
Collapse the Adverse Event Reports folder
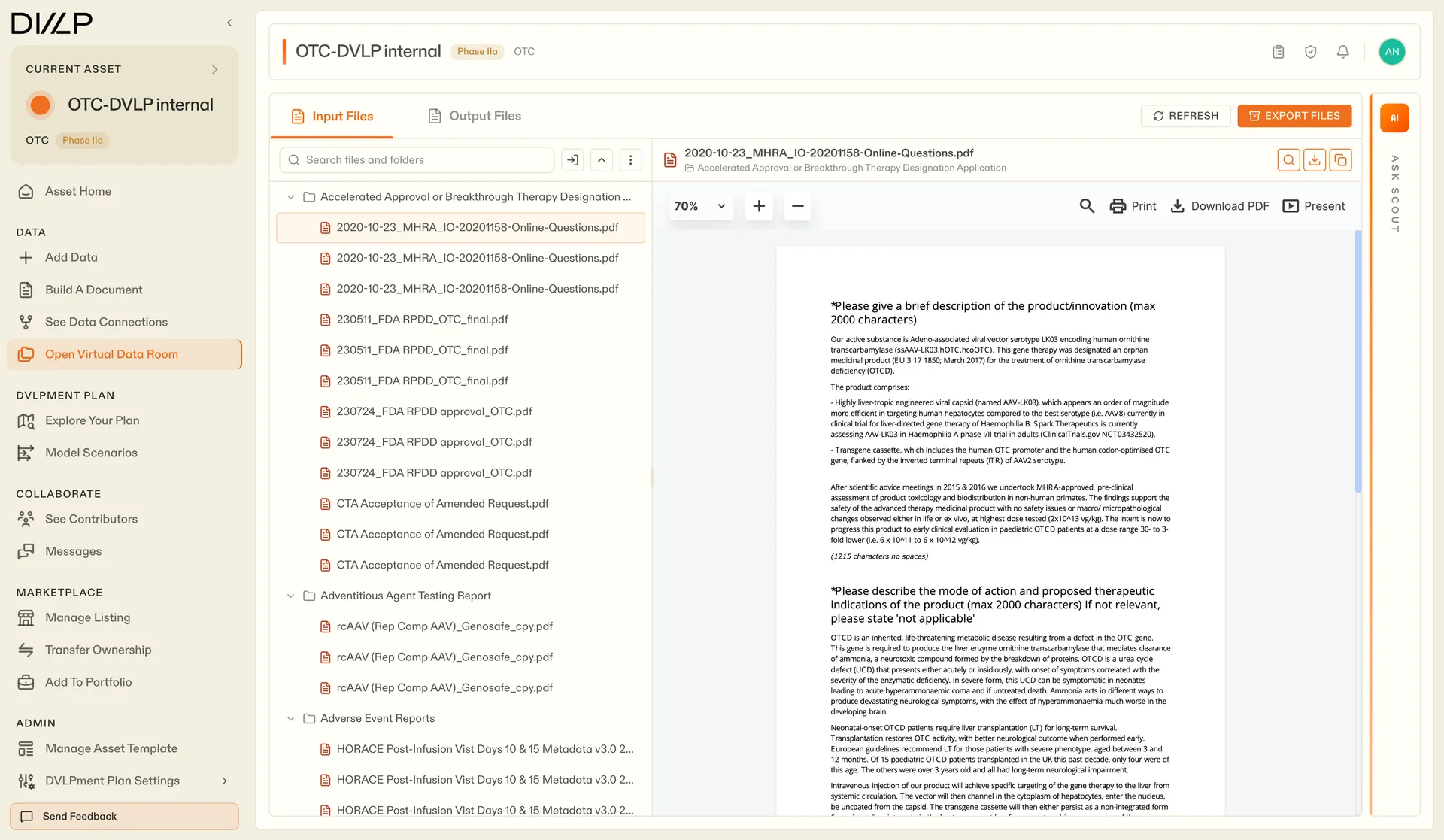click(290, 719)
